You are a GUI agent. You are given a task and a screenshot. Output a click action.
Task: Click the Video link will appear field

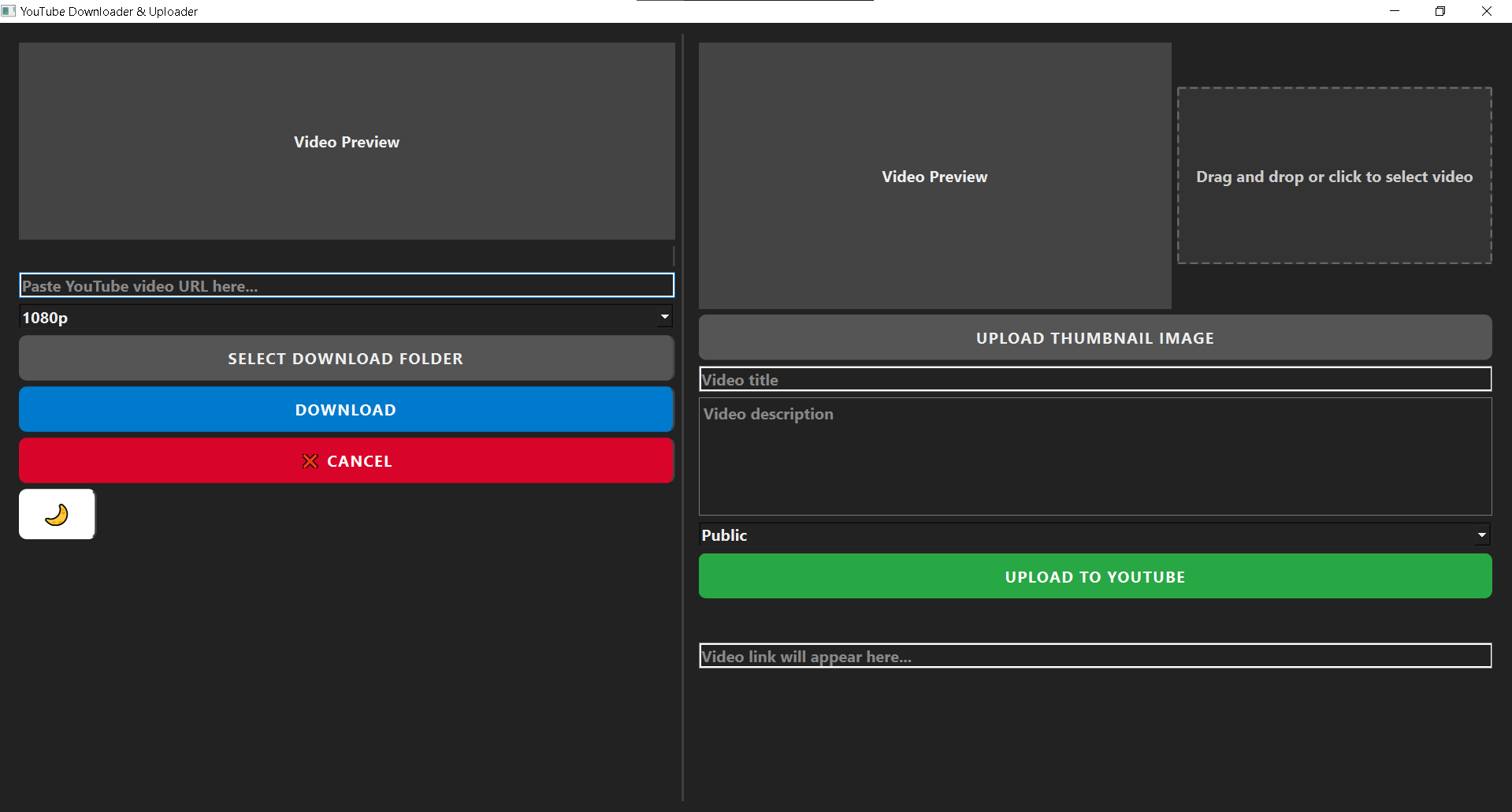point(1095,656)
